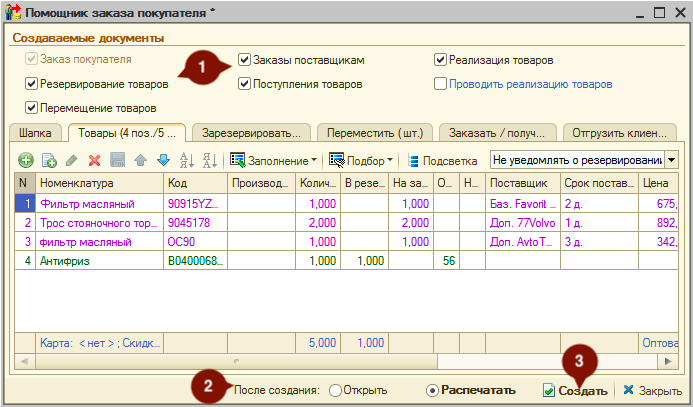The image size is (693, 407).
Task: Click the value 56 in Антифриз row
Action: [x=446, y=261]
